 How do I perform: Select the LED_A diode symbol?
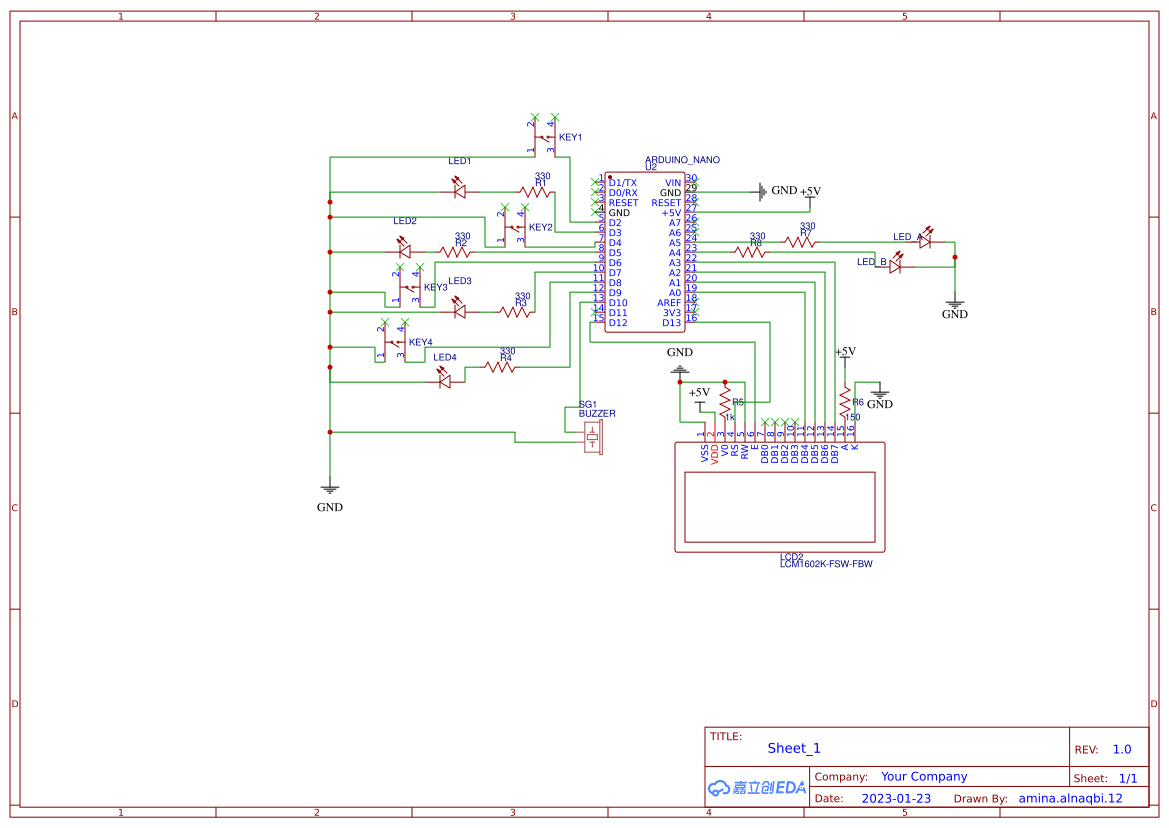(x=923, y=241)
